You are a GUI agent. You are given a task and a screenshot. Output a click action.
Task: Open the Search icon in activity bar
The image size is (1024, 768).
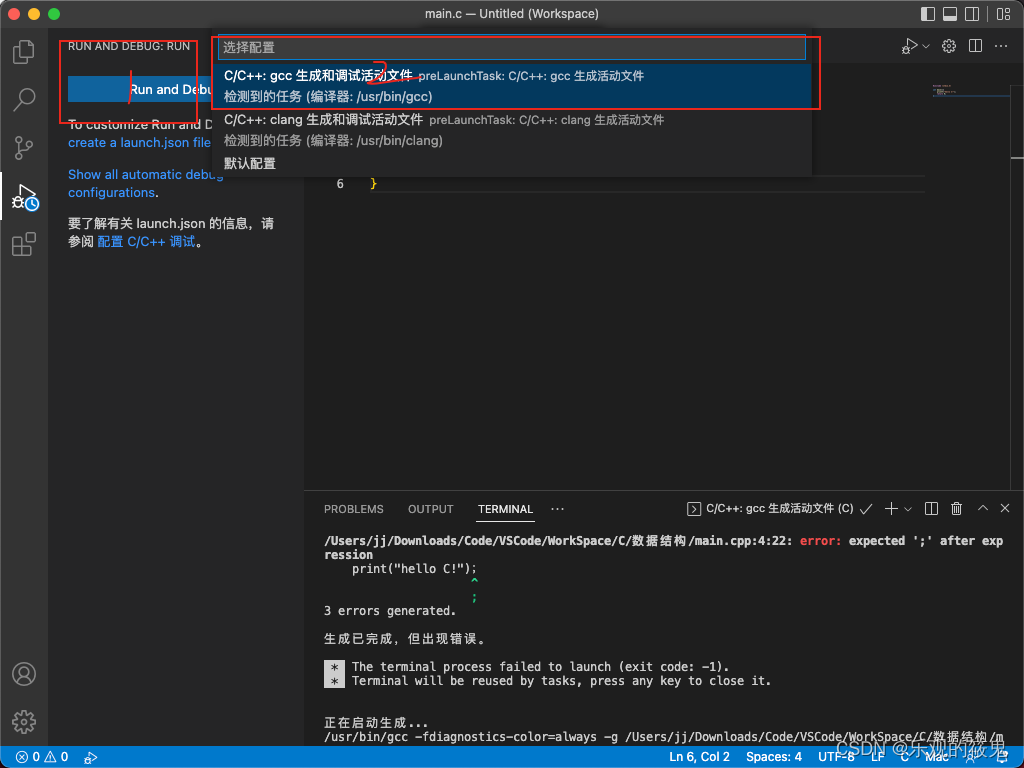23,100
